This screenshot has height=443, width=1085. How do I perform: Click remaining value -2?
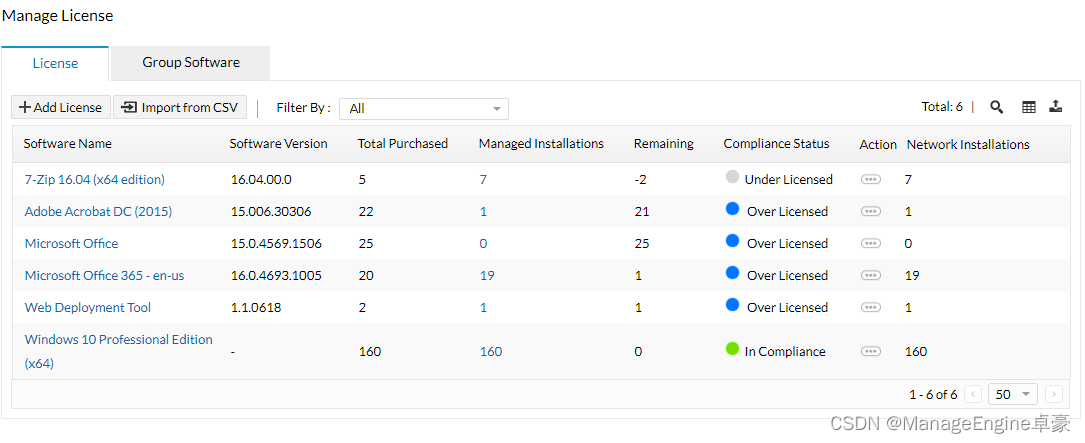pos(641,179)
